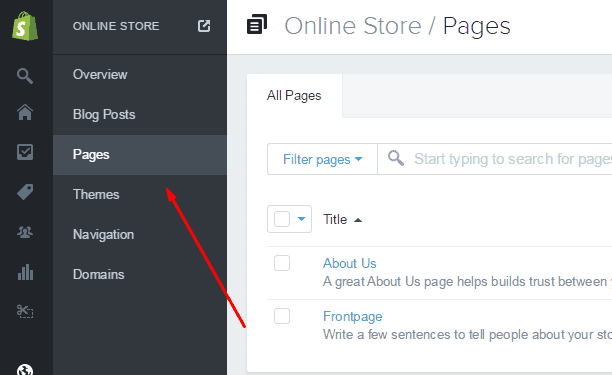Click the Frontpage description text
Screen dimensions: 612x375
coord(467,335)
